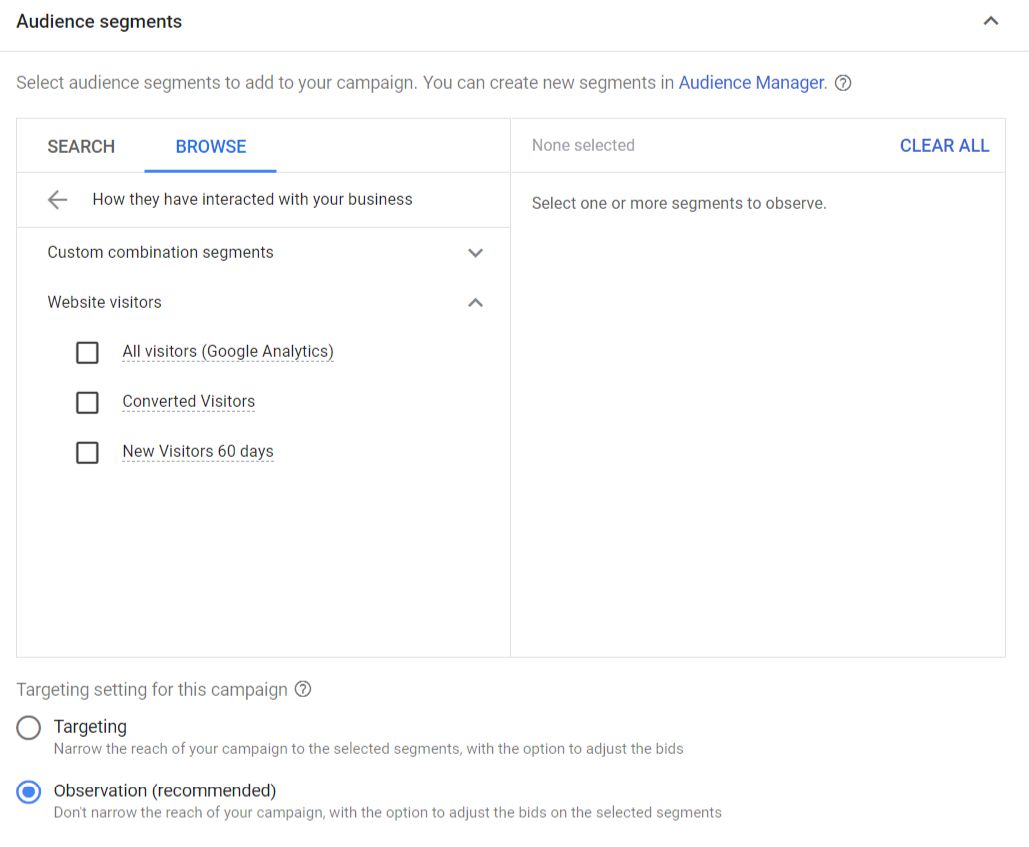The image size is (1029, 847).
Task: Collapse the Audience segments section
Action: coord(990,20)
